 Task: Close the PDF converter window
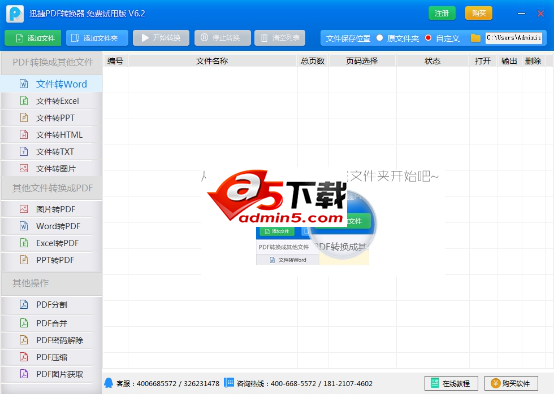[541, 14]
